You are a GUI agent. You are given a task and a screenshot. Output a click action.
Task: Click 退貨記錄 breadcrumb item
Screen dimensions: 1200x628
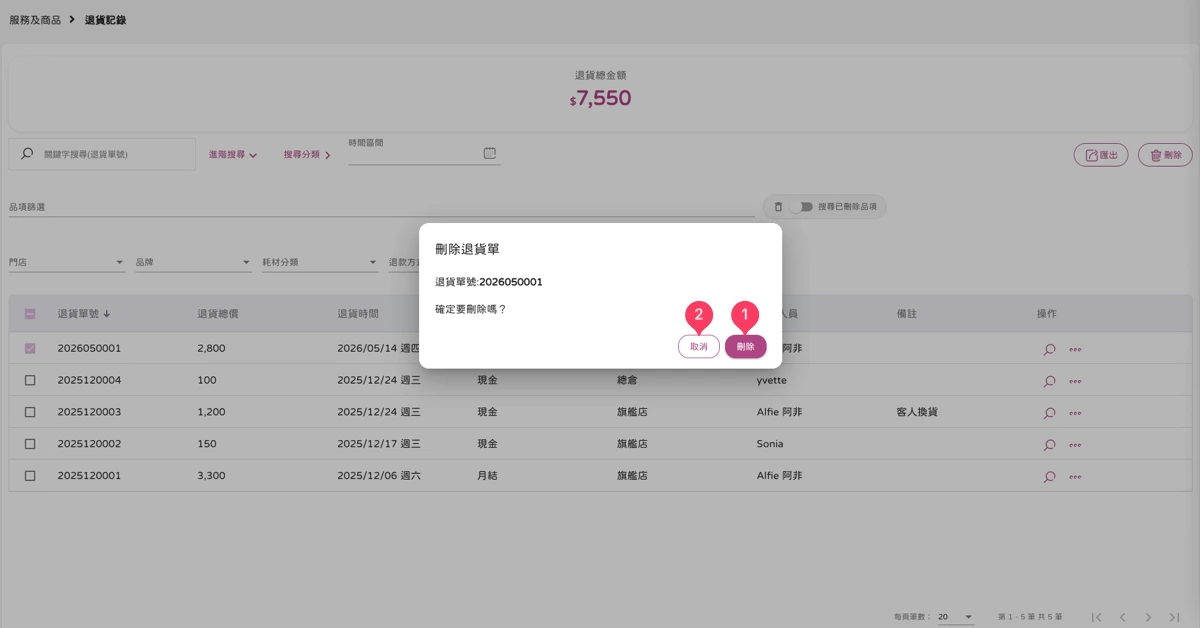pos(106,20)
